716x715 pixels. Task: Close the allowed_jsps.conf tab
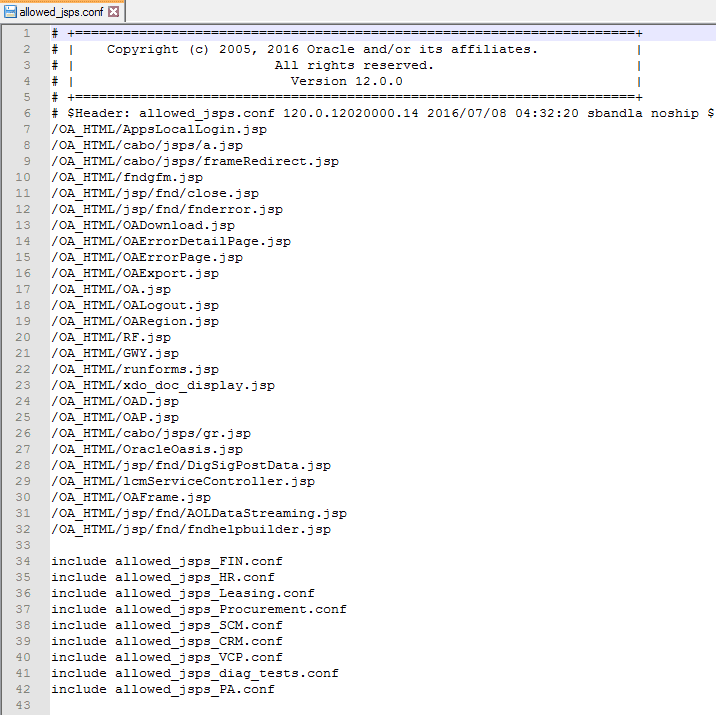114,11
